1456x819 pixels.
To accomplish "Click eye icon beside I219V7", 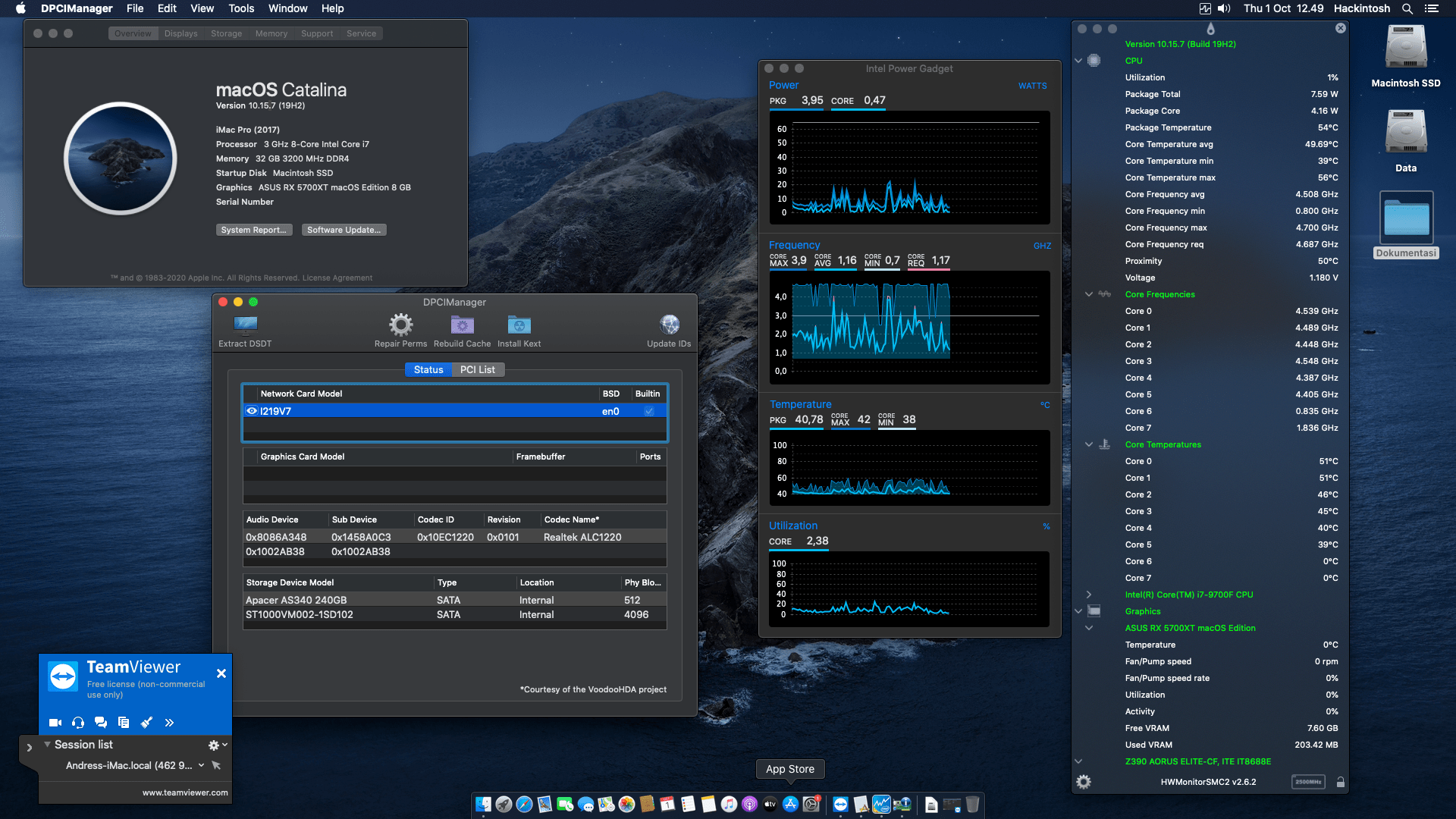I will 252,411.
